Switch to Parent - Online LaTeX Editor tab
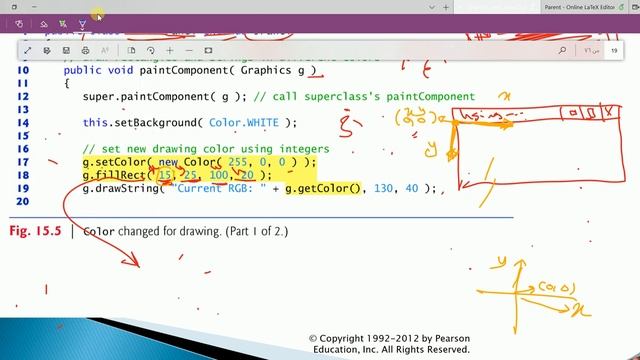 tap(584, 7)
